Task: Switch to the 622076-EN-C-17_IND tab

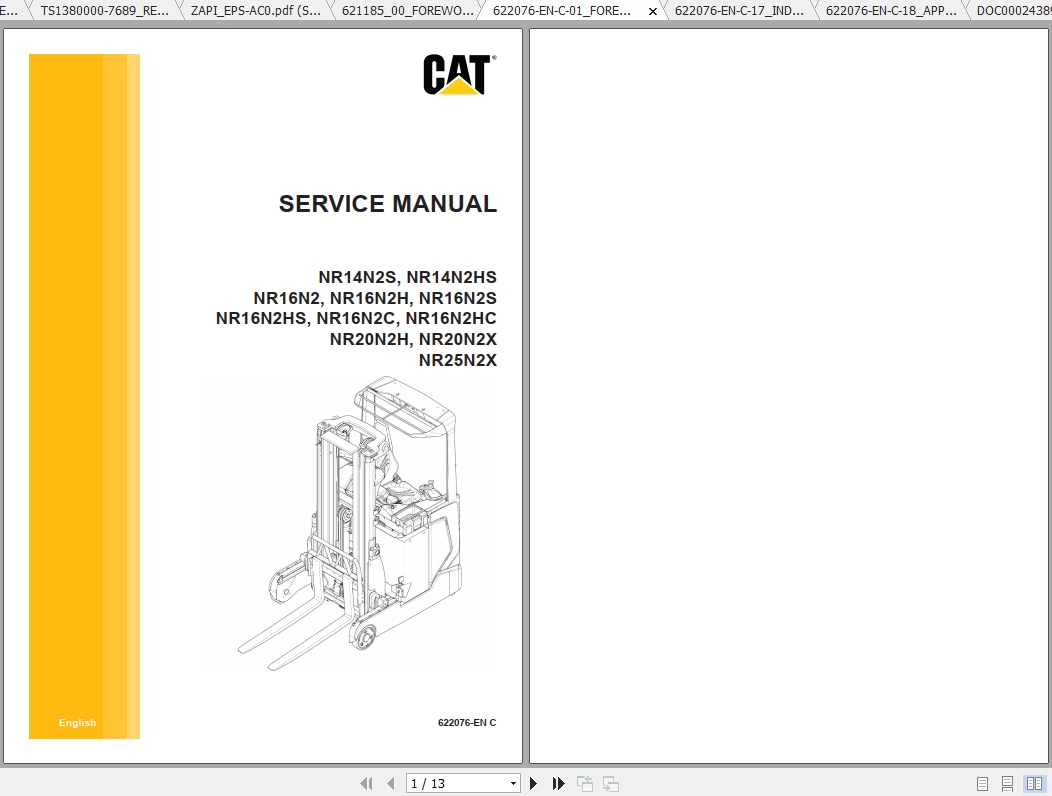Action: pos(737,11)
